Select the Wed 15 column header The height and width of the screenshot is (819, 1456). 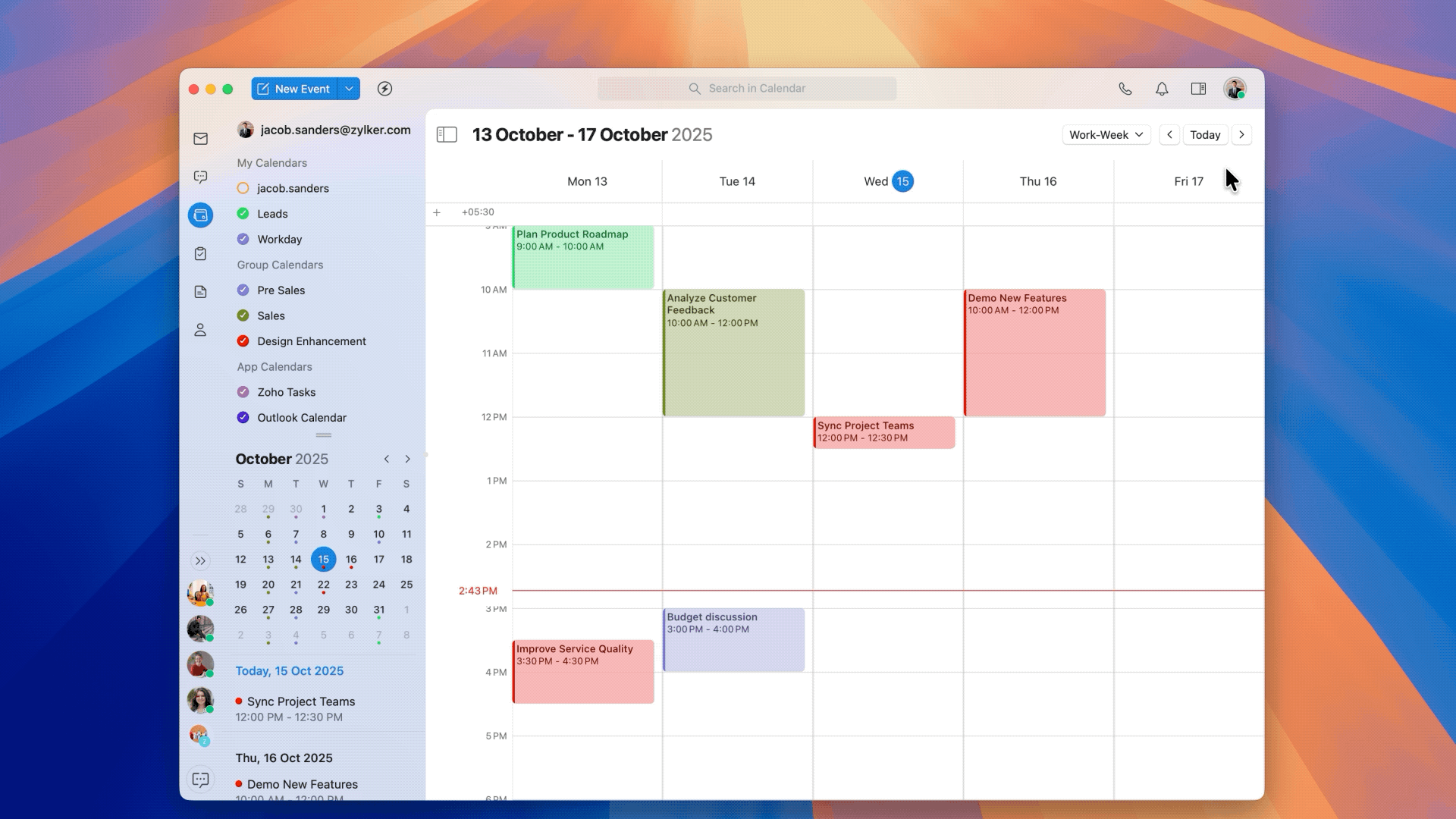tap(888, 181)
